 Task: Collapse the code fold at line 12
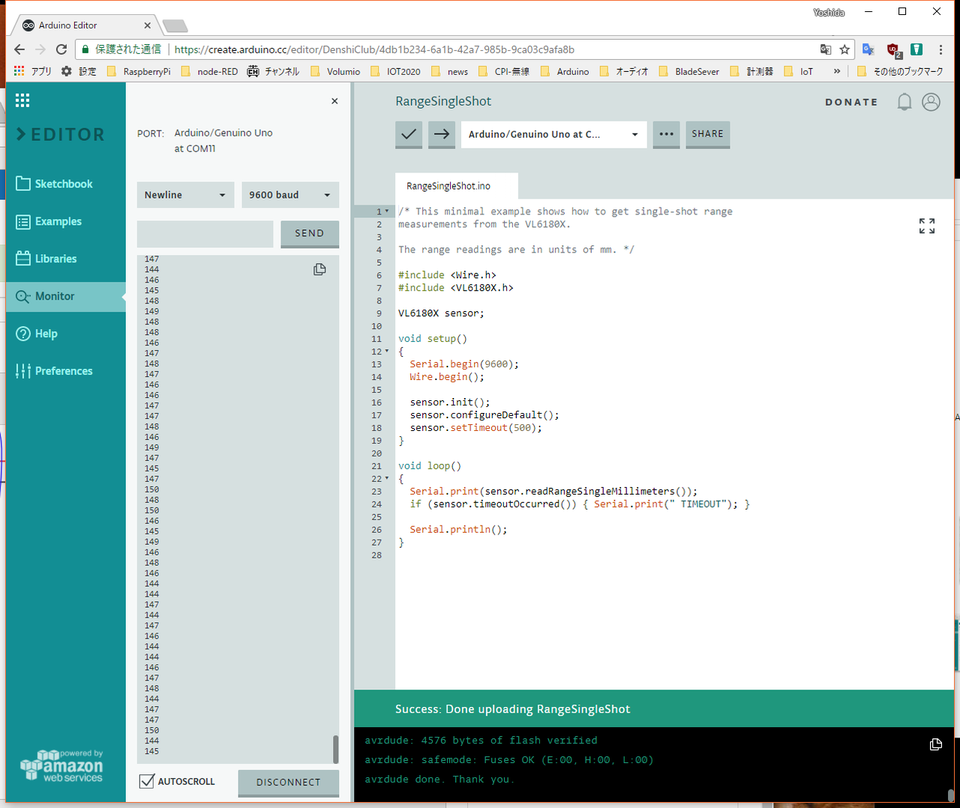coord(387,352)
